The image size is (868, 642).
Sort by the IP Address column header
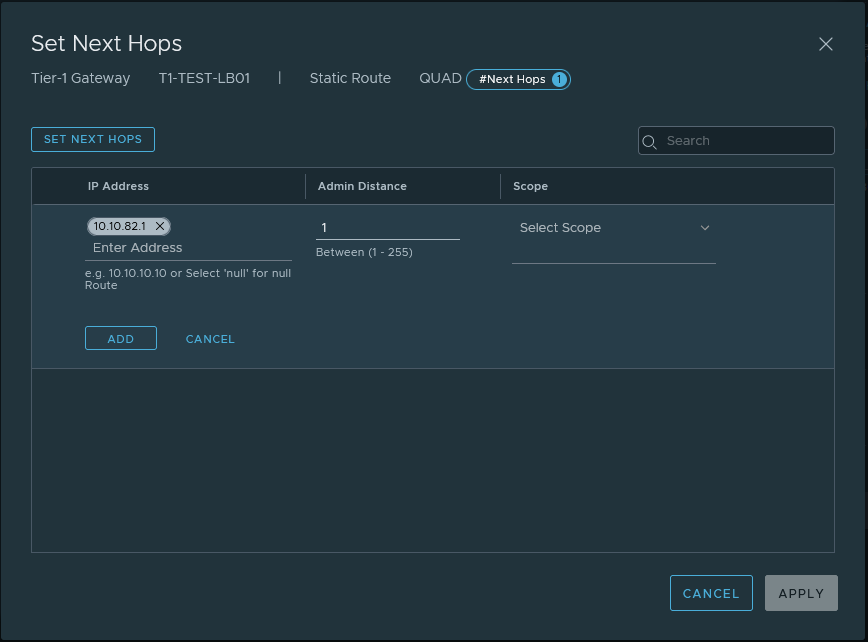[118, 186]
